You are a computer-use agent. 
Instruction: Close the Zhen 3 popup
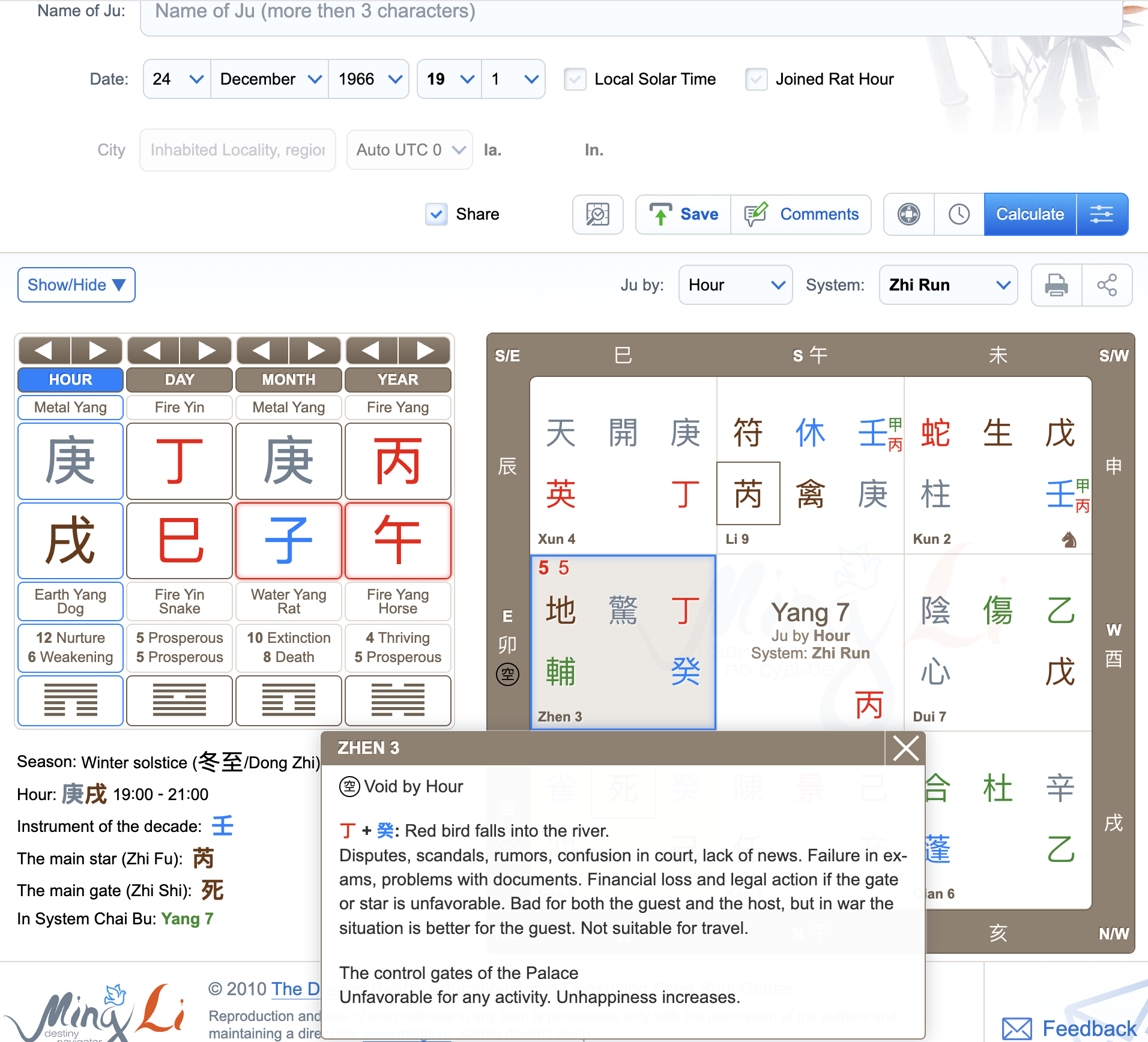pos(905,748)
